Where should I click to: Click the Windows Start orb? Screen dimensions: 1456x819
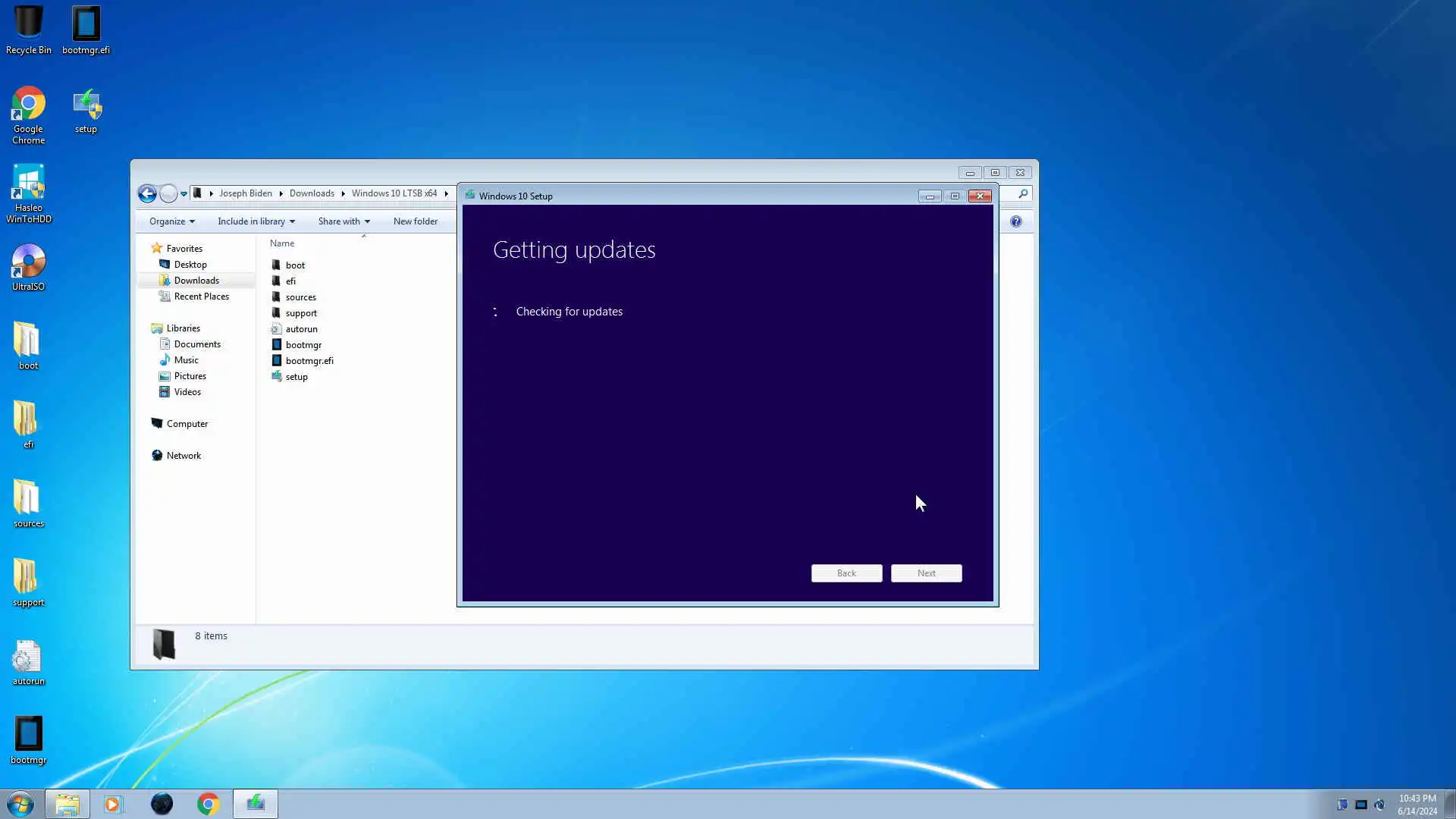(20, 804)
